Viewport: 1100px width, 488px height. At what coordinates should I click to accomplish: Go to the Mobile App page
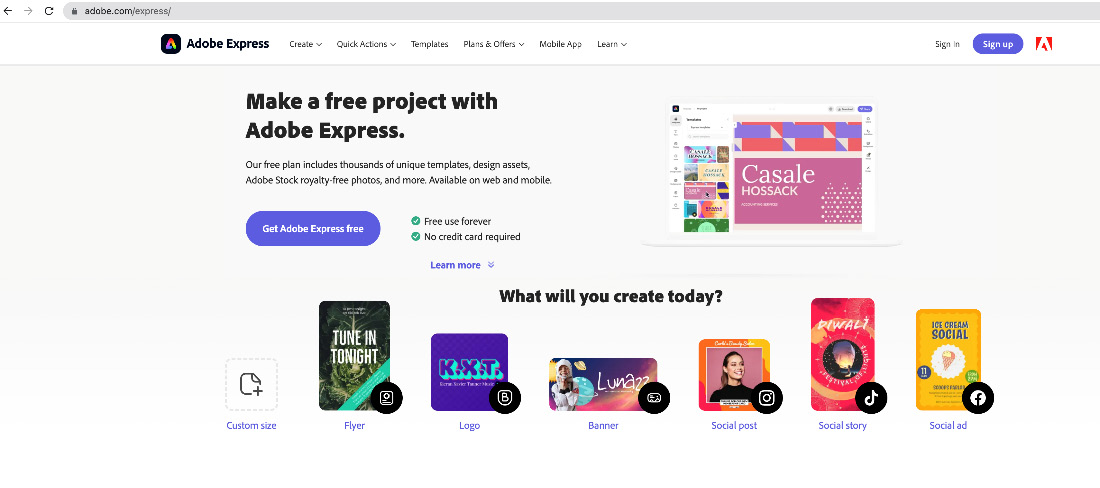click(x=561, y=44)
